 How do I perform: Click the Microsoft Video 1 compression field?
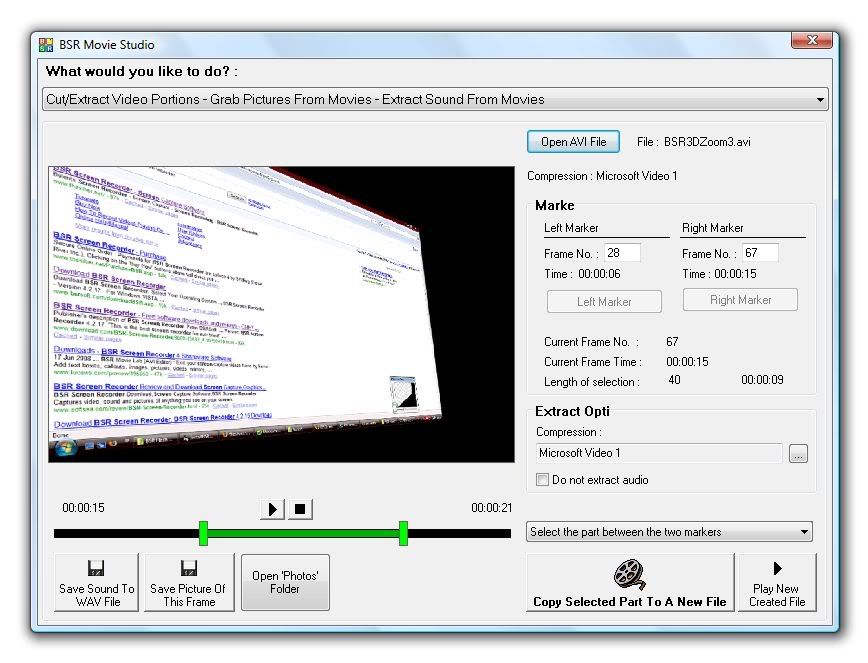tap(659, 453)
